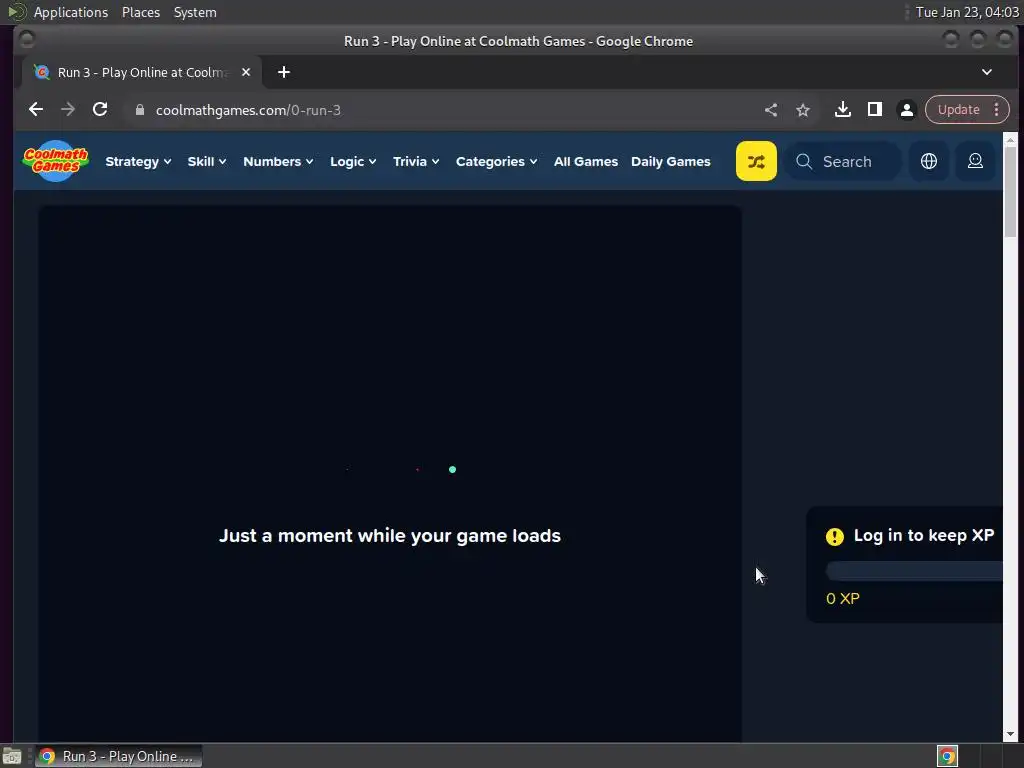The height and width of the screenshot is (768, 1024).
Task: Open Chrome three-dot menu
Action: click(996, 110)
